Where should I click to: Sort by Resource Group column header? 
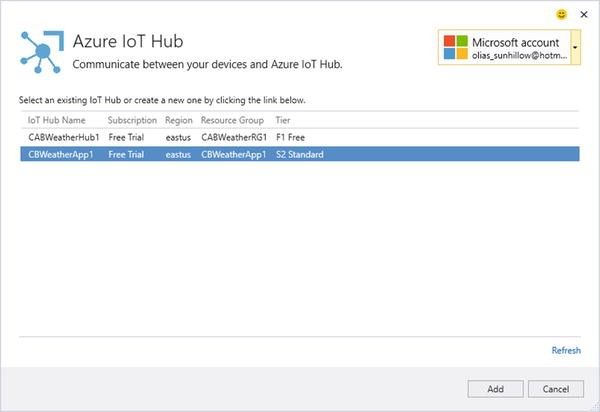232,120
